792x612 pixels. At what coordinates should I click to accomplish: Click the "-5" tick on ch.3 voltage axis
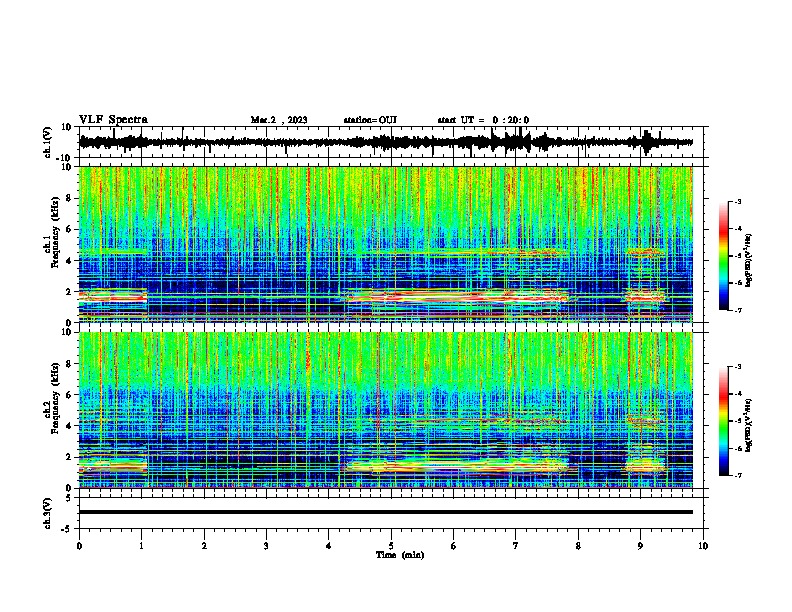coord(67,529)
